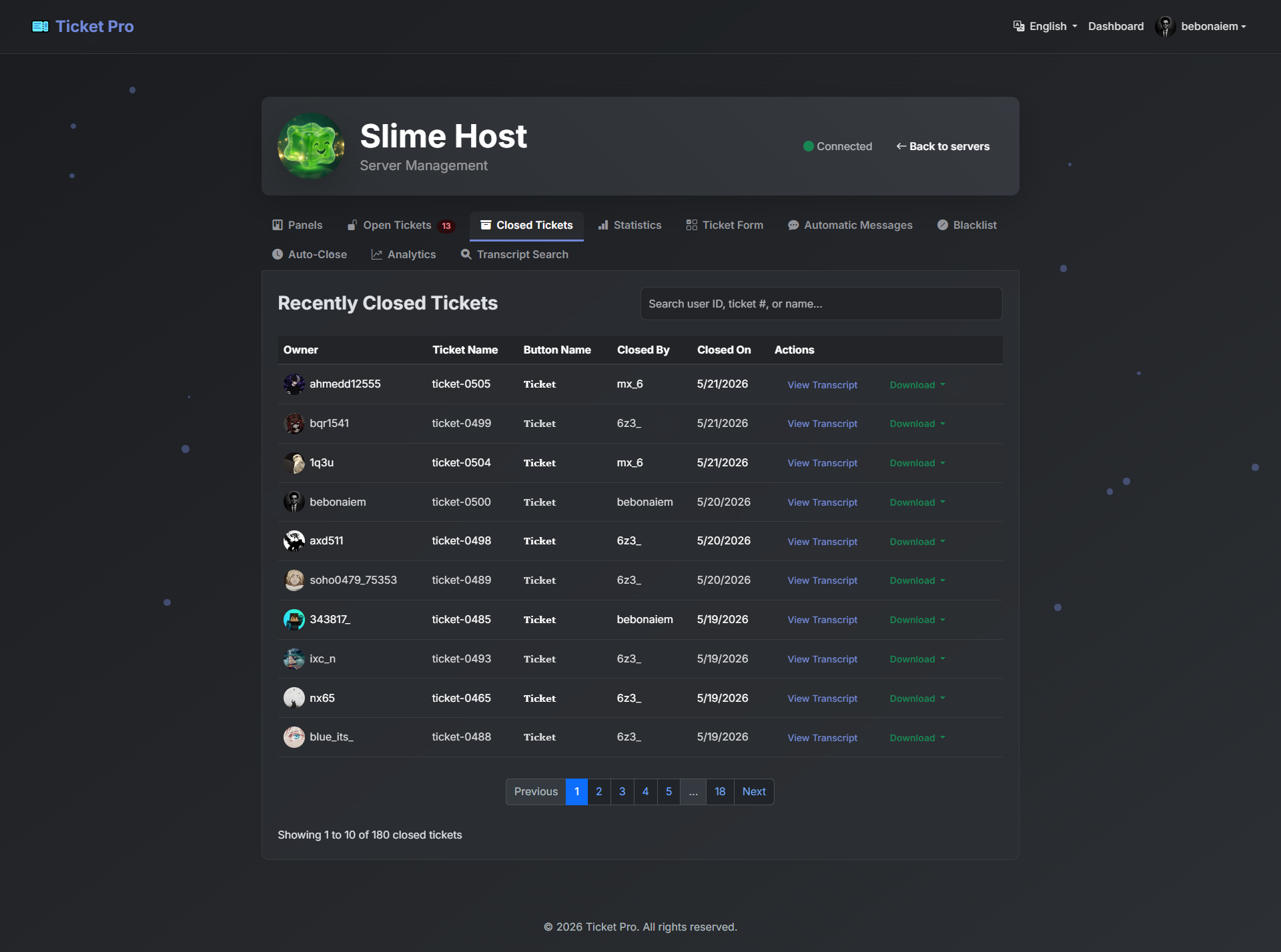View Transcript for ticket-0505

(822, 385)
